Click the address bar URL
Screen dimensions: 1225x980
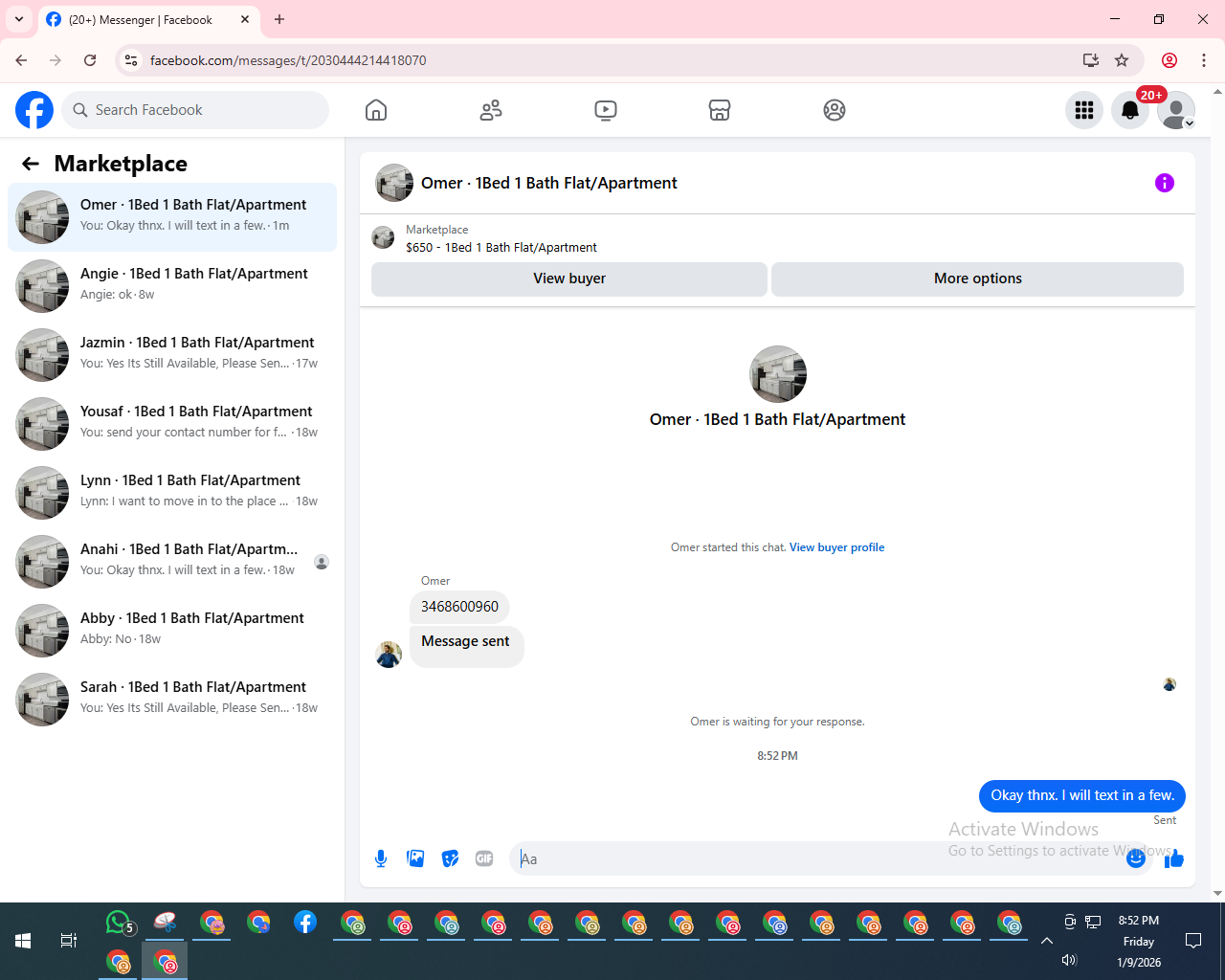point(288,60)
